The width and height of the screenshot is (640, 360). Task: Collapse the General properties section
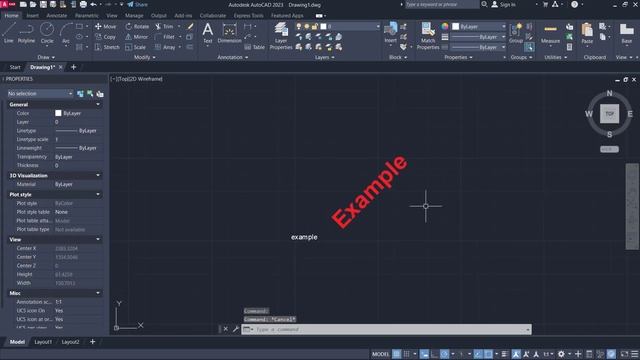(98, 104)
